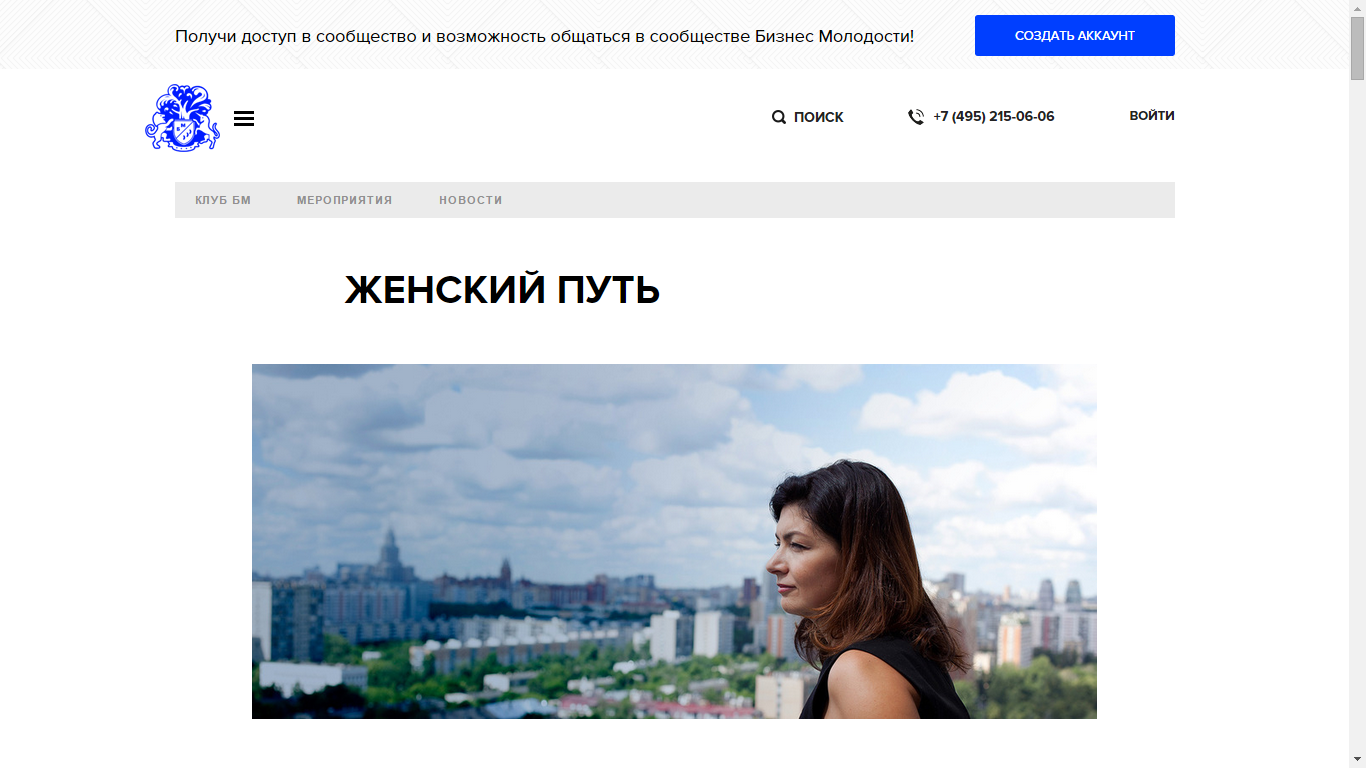Image resolution: width=1366 pixels, height=768 pixels.
Task: Click the СОЗДАТЬ АККАУНТ button
Action: (1075, 35)
